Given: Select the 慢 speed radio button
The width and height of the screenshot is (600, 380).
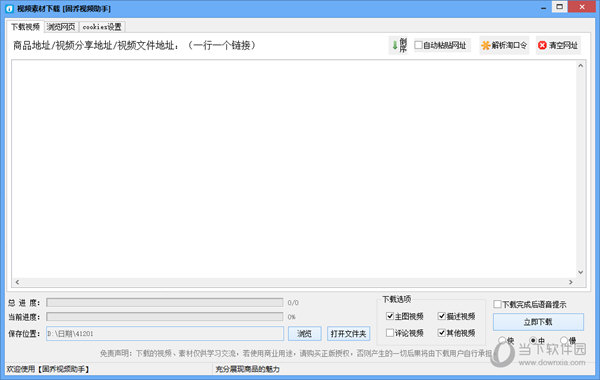Looking at the screenshot, I should (564, 340).
